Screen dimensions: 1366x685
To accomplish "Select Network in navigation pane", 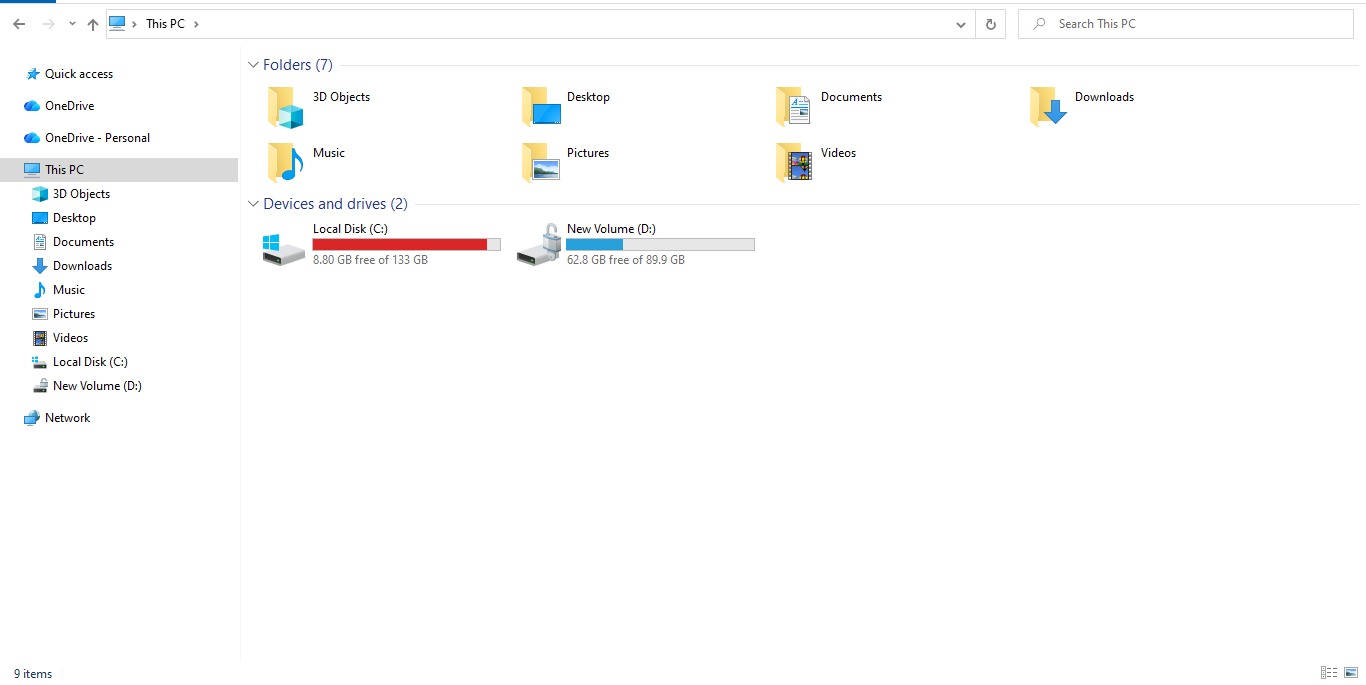I will (x=67, y=418).
